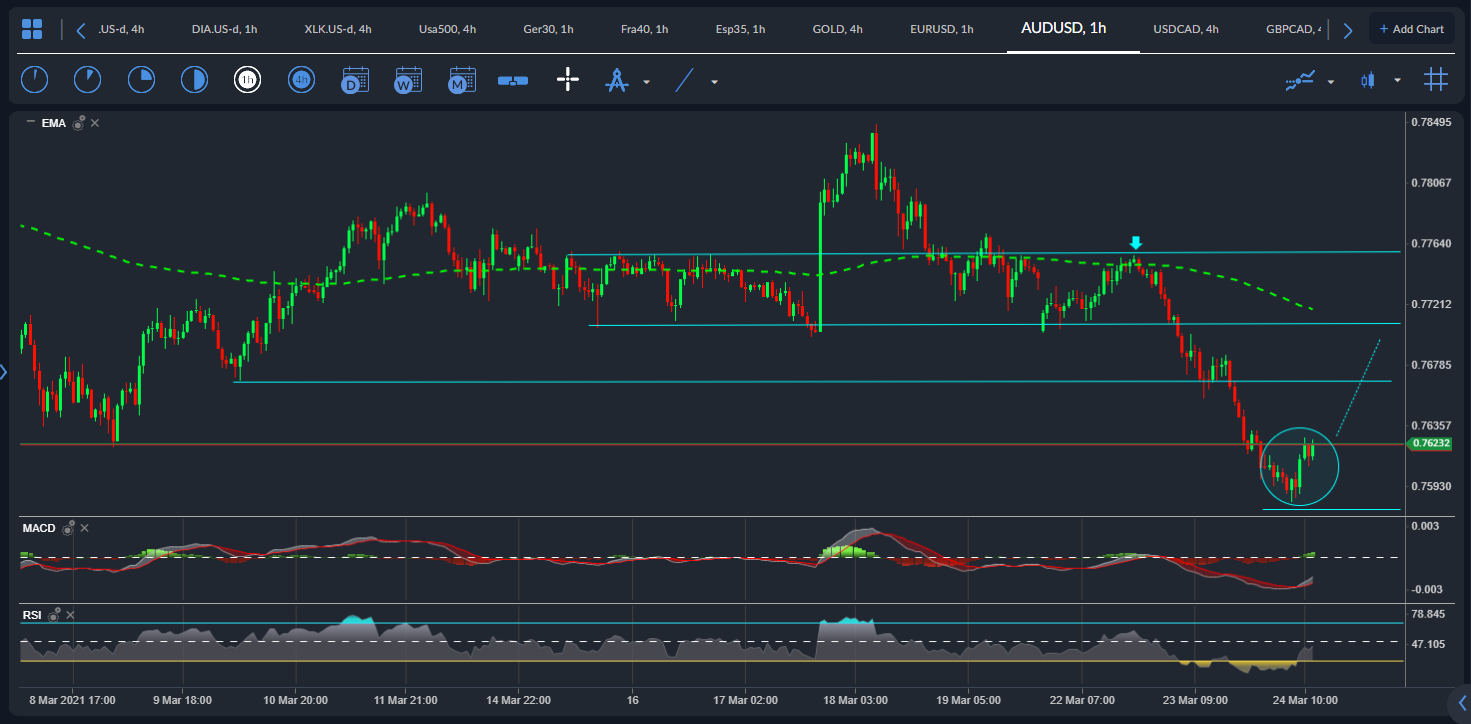Select the 30-minute half-filled timeframe icon
1471x724 pixels.
tap(194, 80)
